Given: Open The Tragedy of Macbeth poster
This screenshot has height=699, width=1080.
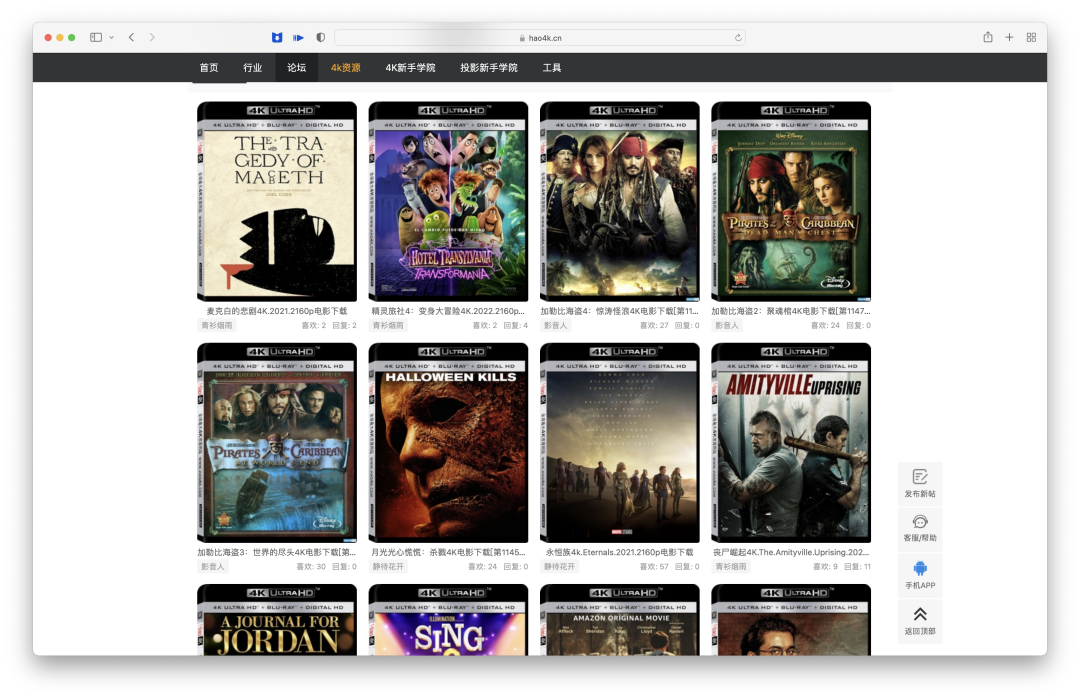Looking at the screenshot, I should coord(277,201).
